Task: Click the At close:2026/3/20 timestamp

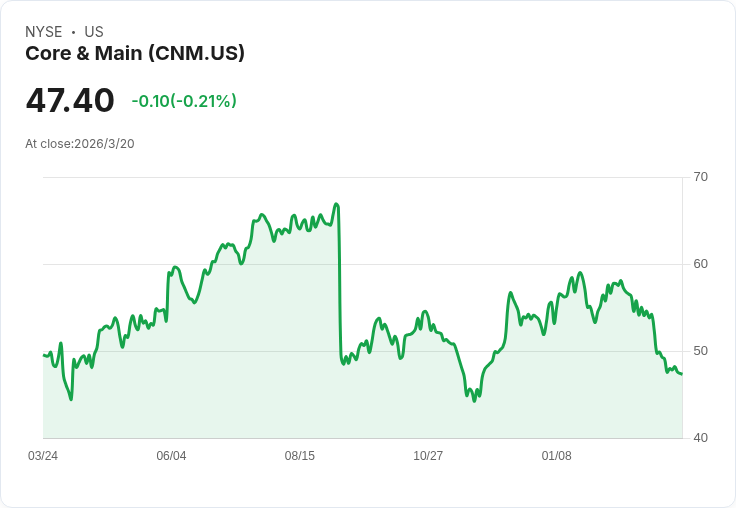Action: pyautogui.click(x=80, y=144)
